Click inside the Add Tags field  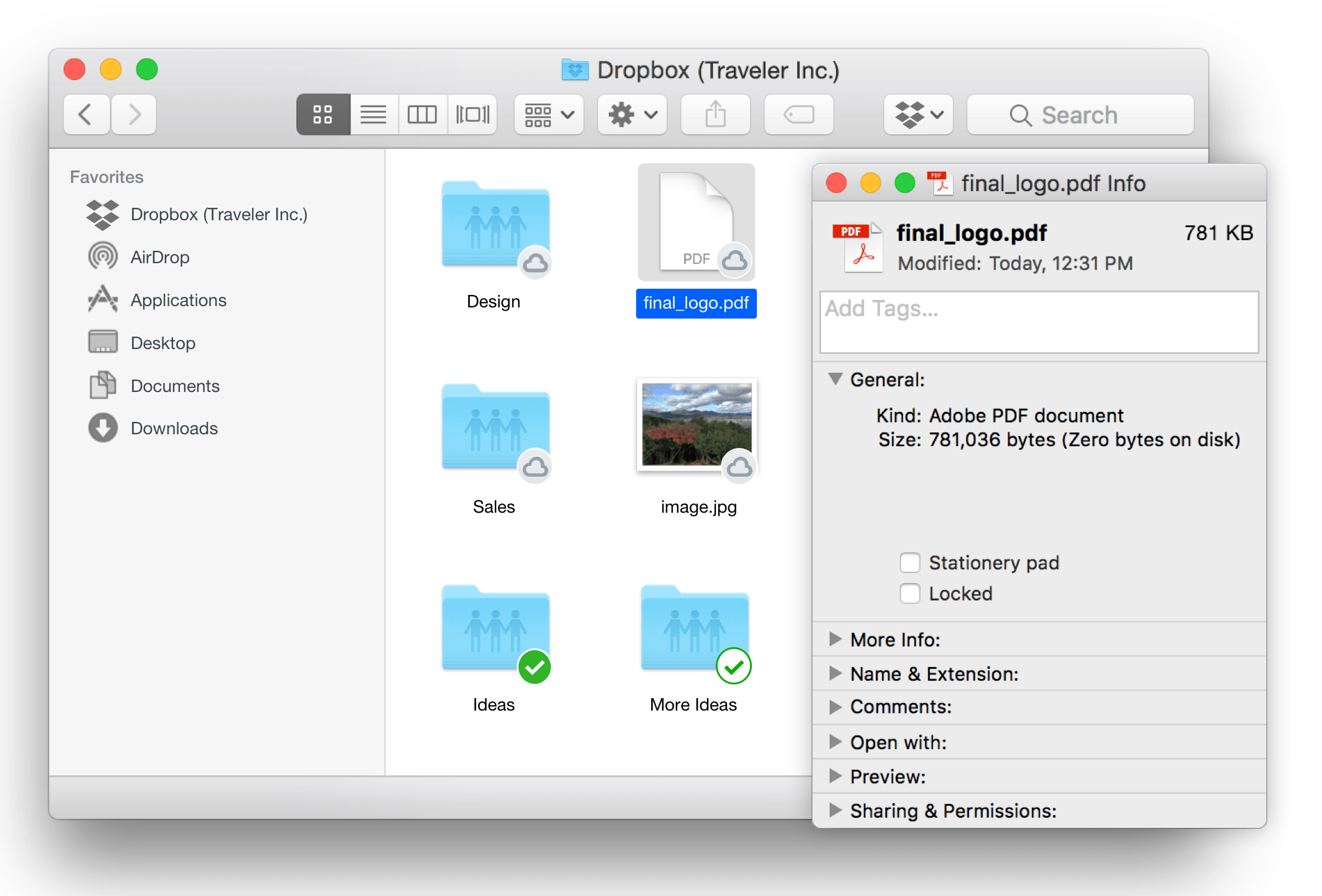pos(1038,322)
